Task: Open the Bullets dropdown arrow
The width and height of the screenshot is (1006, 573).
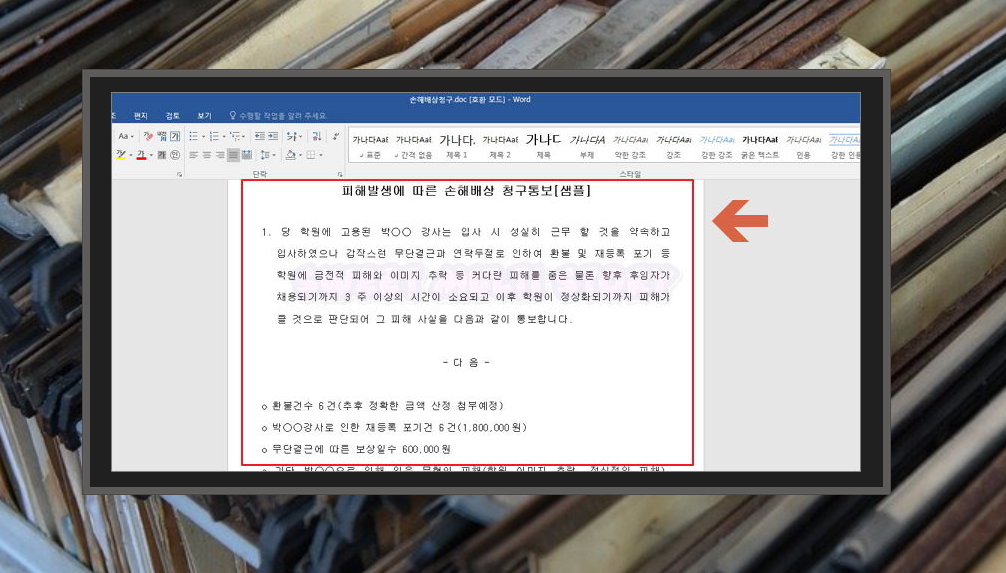Action: point(203,137)
